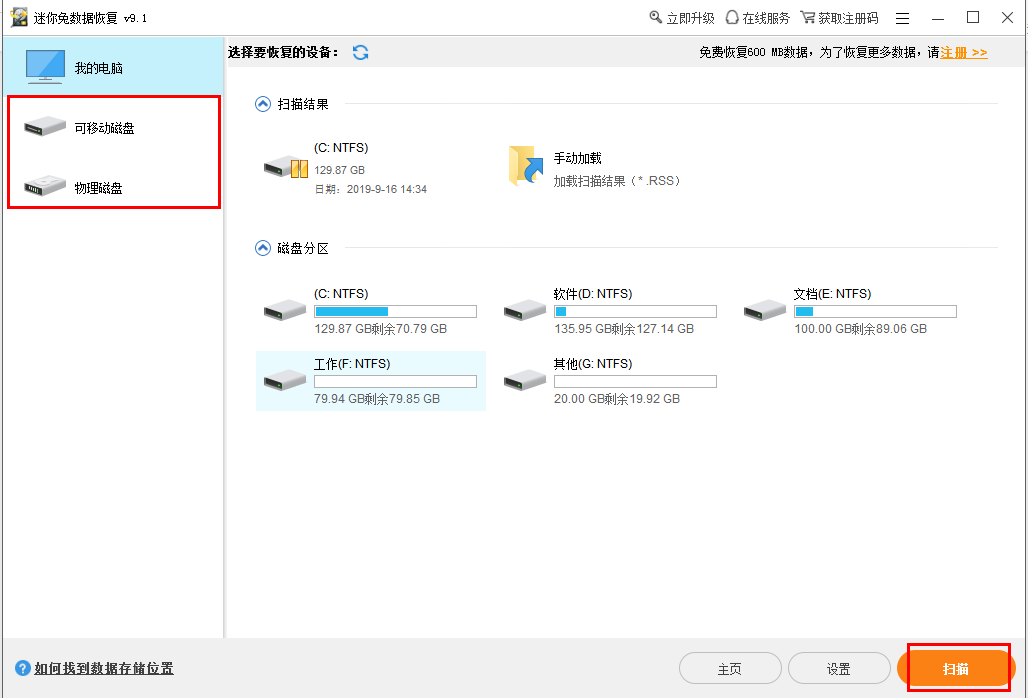Open the 注册 >> link

(964, 52)
